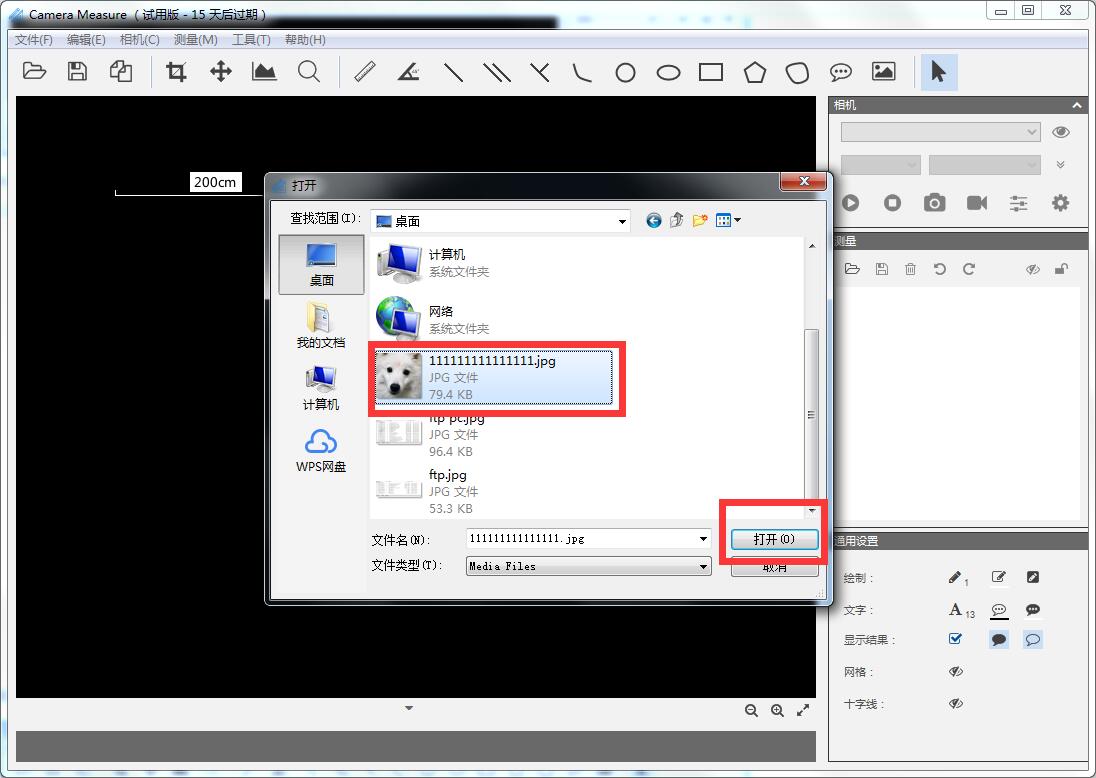Viewport: 1096px width, 778px height.
Task: Toggle grid visibility with the eye icon
Action: click(x=955, y=671)
